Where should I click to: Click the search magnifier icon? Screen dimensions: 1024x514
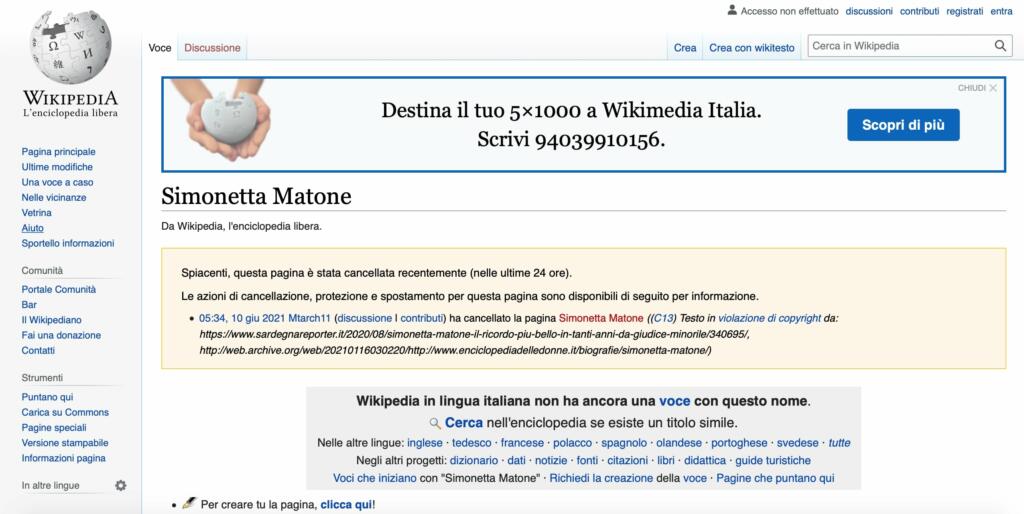[x=1000, y=46]
